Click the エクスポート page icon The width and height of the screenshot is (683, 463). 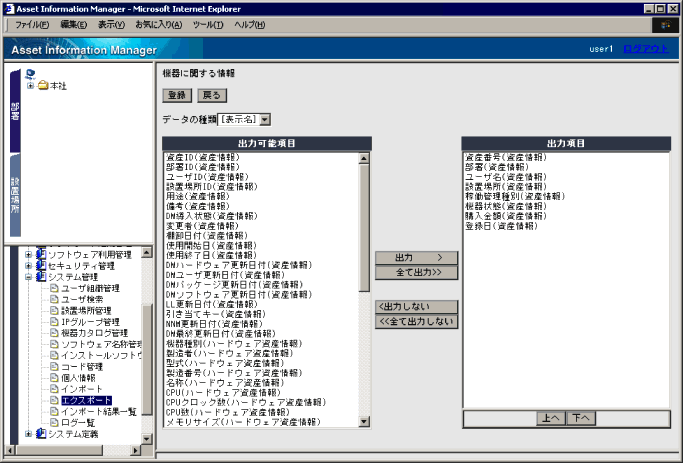point(54,400)
